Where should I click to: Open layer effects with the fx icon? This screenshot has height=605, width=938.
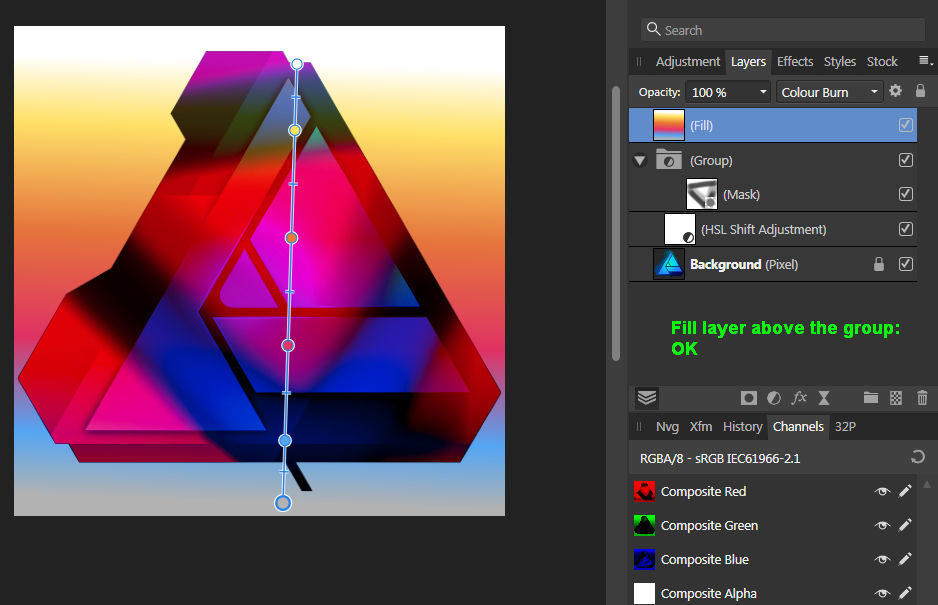pos(799,398)
